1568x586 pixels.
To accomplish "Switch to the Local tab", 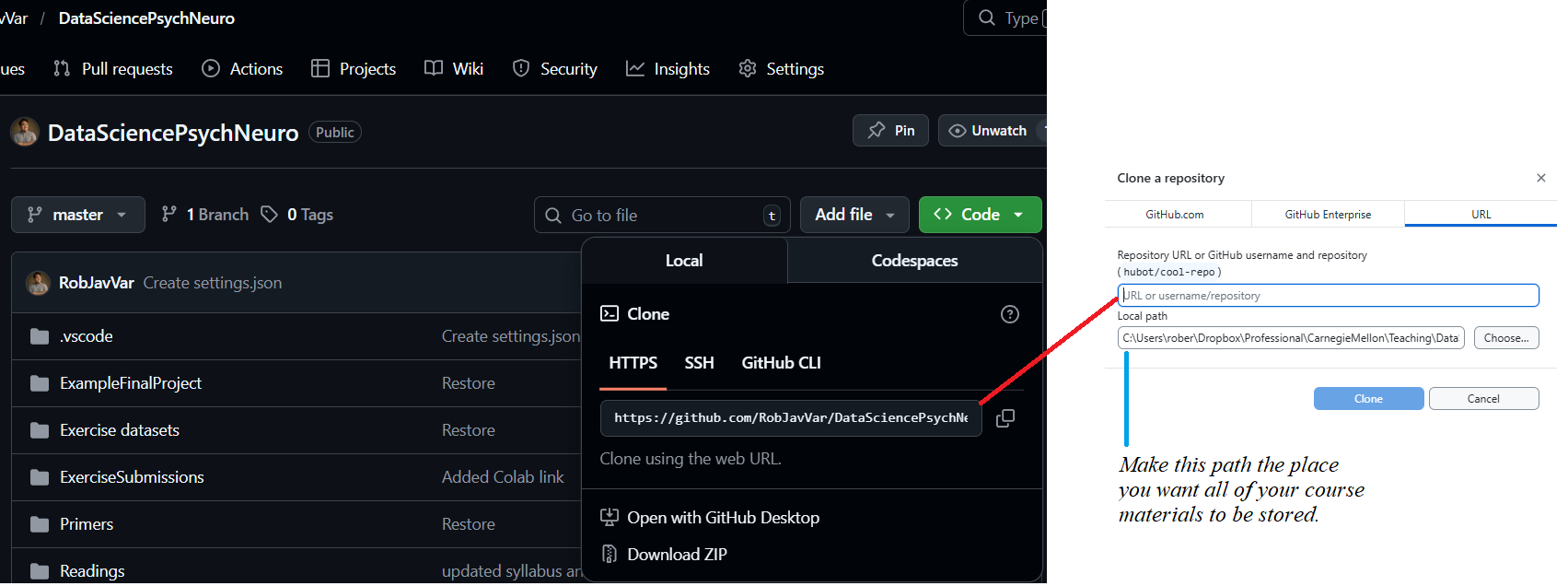I will (x=684, y=261).
